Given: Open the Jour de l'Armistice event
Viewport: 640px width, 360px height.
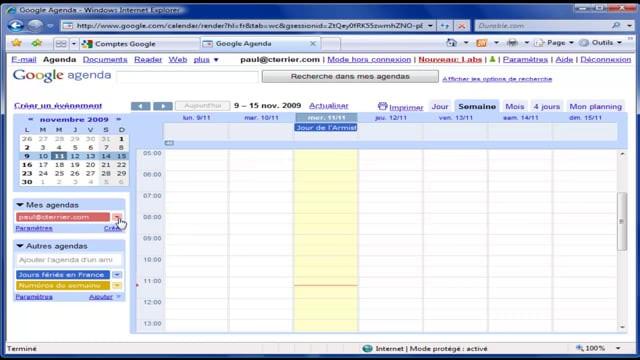Looking at the screenshot, I should tap(326, 127).
